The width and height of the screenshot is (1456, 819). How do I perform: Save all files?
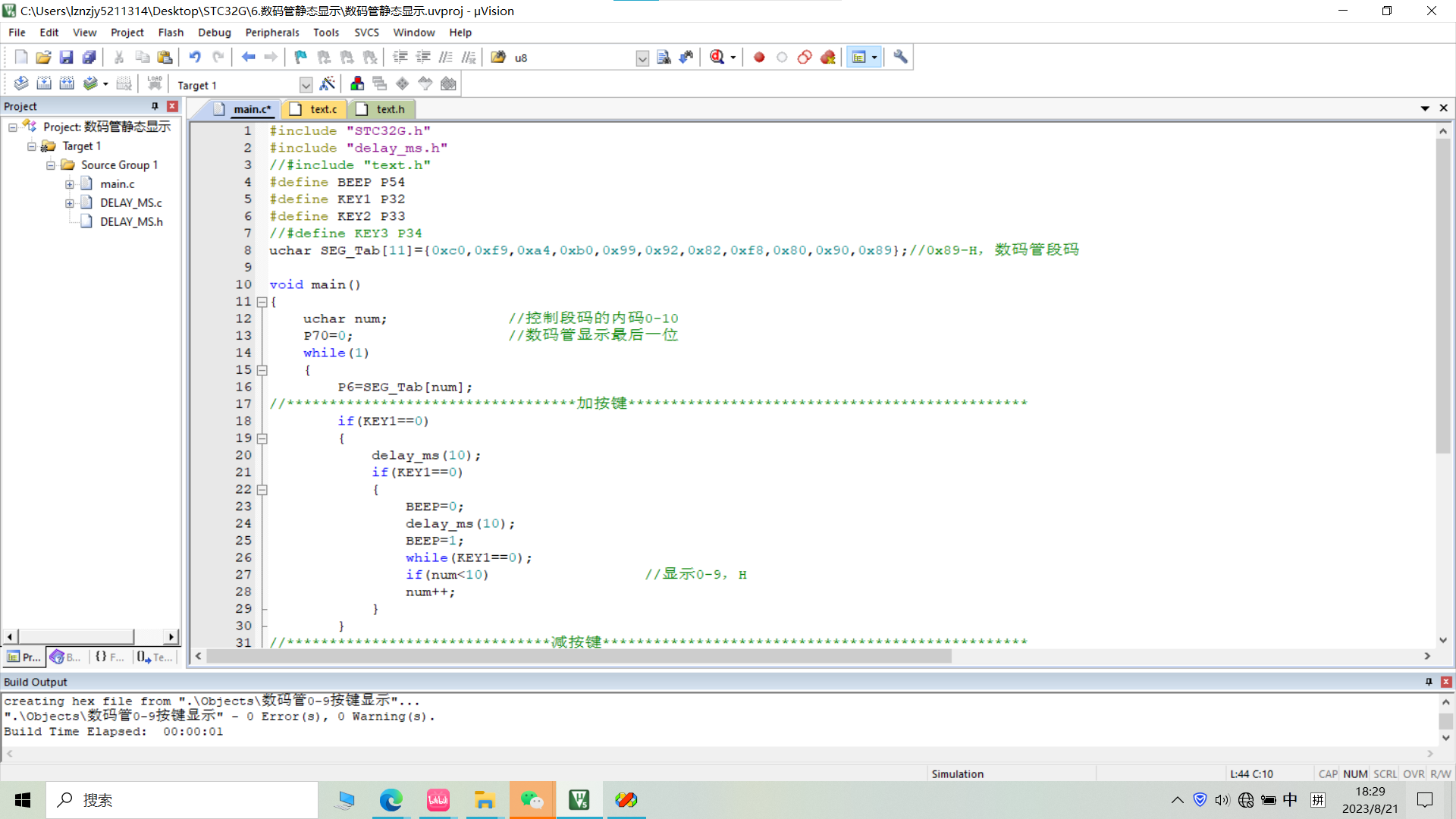pyautogui.click(x=89, y=57)
